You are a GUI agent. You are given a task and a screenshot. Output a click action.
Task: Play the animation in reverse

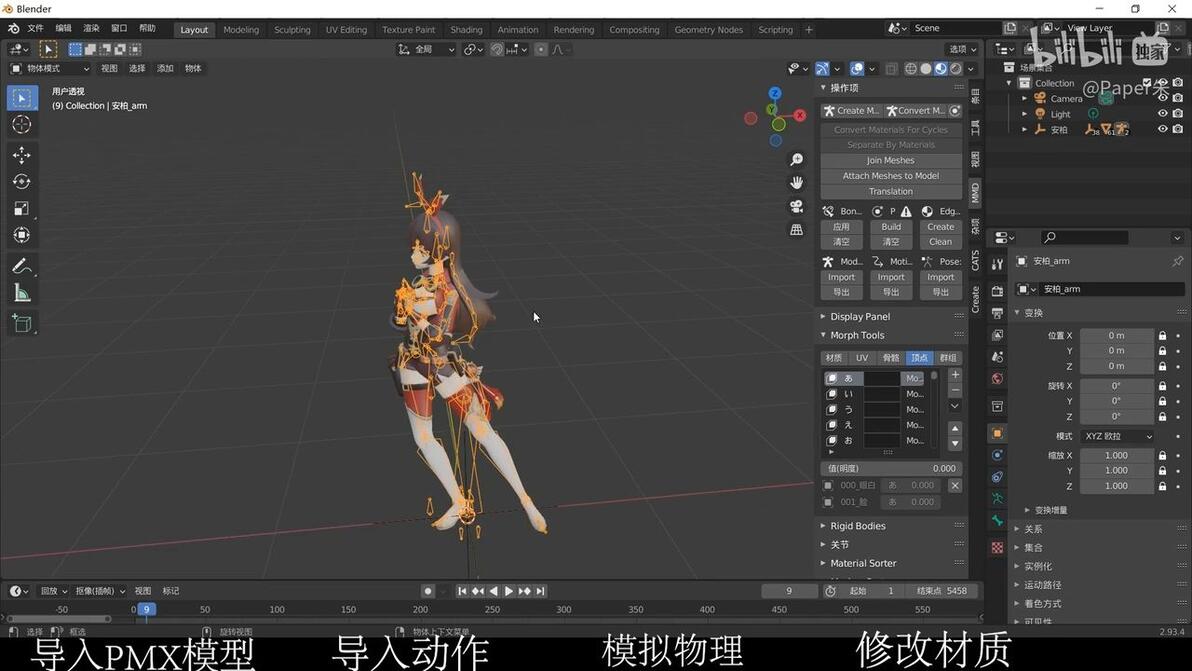(x=493, y=590)
